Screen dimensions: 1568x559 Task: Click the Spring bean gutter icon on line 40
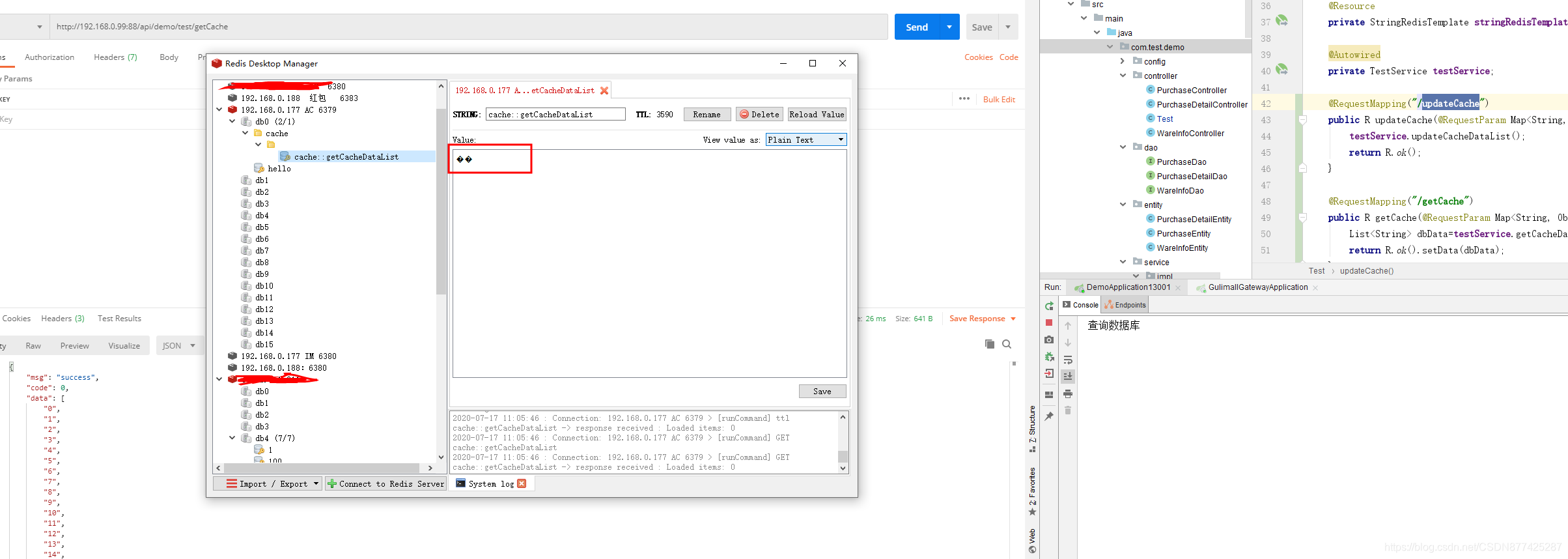click(x=1281, y=70)
